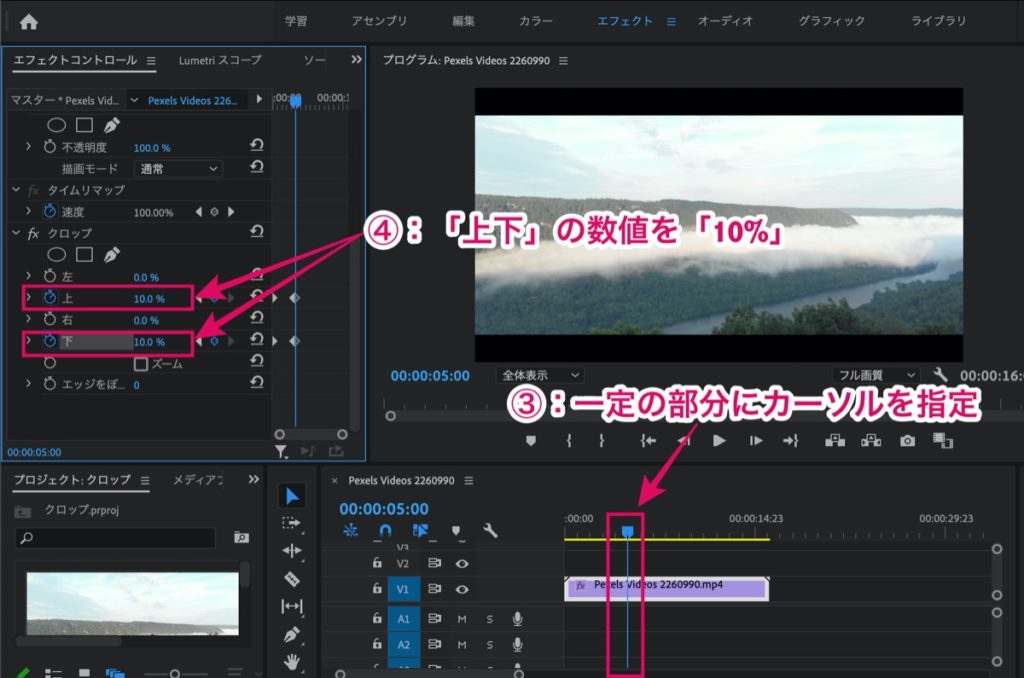Image resolution: width=1024 pixels, height=678 pixels.
Task: Open new bin icon in project panel
Action: pos(241,537)
